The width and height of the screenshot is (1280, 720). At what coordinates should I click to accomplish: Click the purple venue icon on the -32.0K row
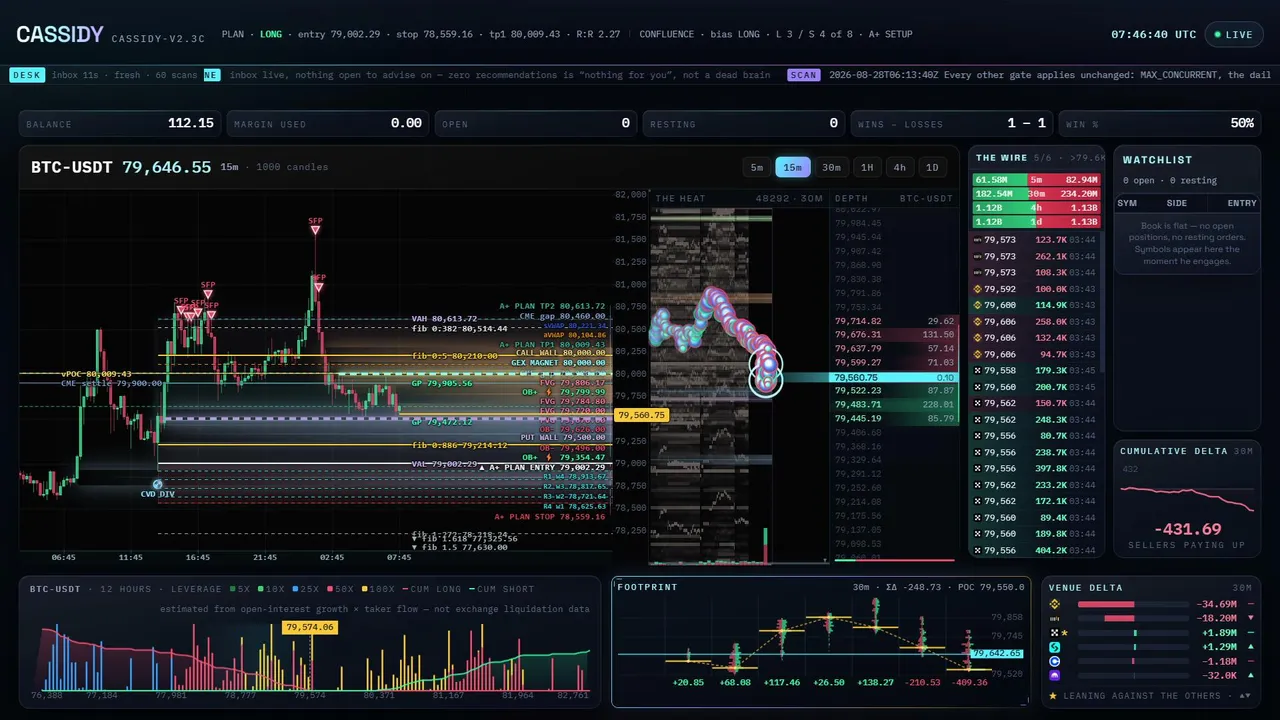(1054, 676)
